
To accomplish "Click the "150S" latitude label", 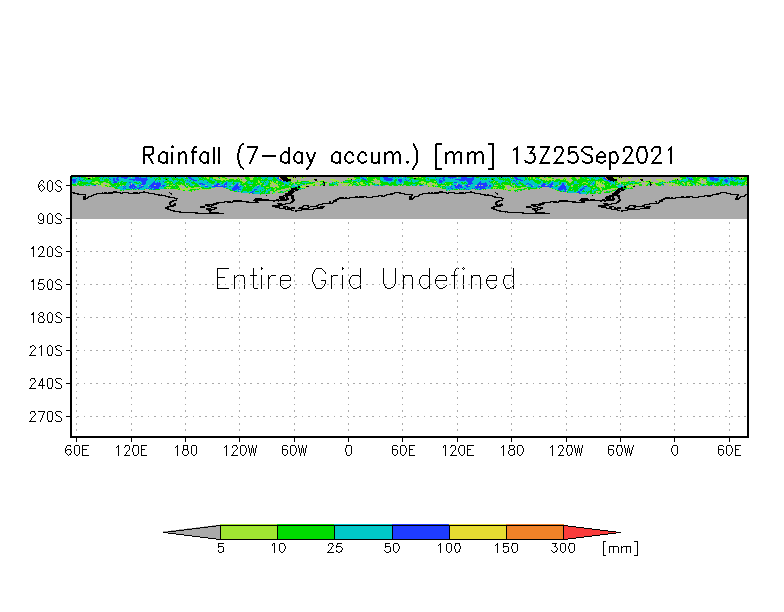I will [x=46, y=284].
